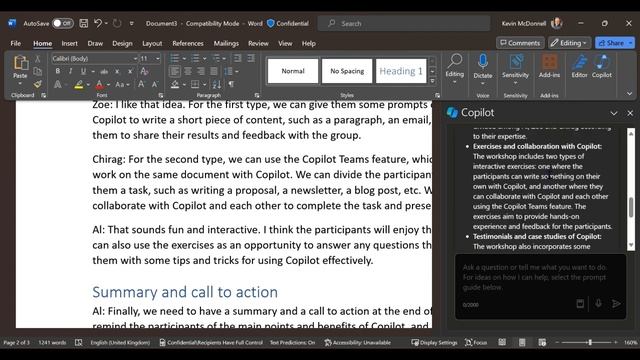Open the prompt guide icon in Copilot box
Screen dimensions: 640x360
point(580,303)
